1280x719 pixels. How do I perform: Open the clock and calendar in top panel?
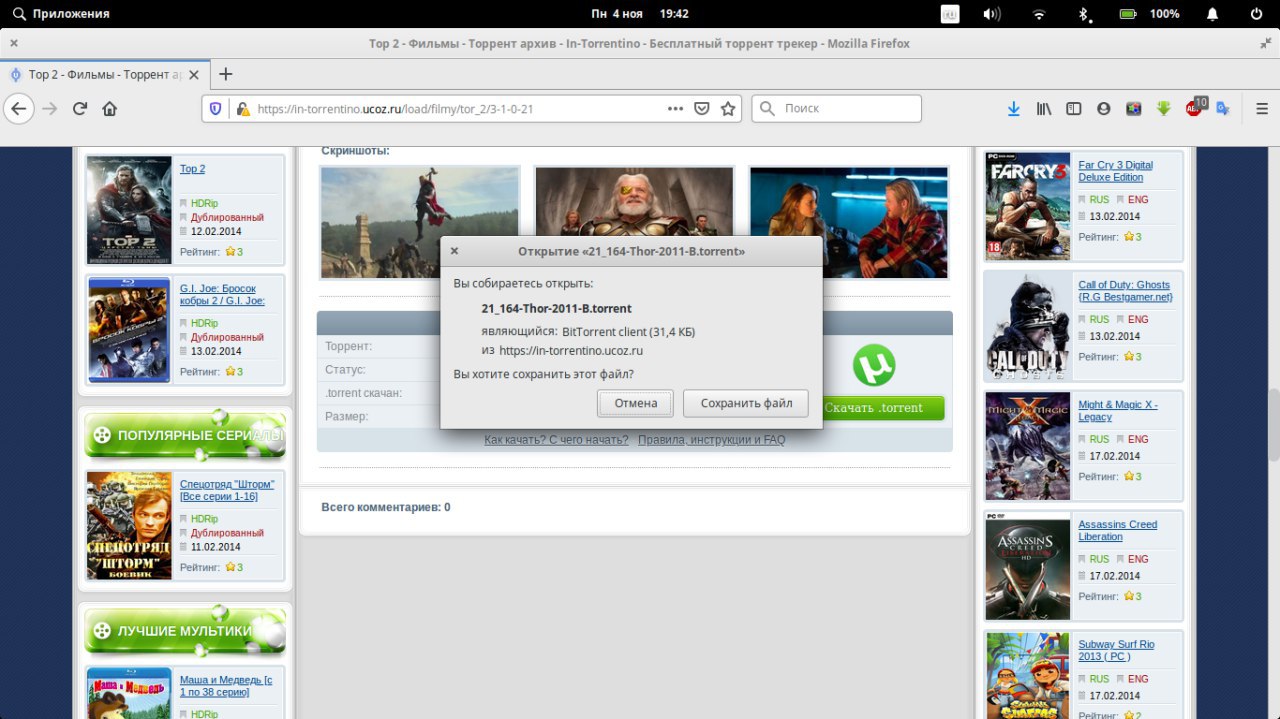pos(639,14)
